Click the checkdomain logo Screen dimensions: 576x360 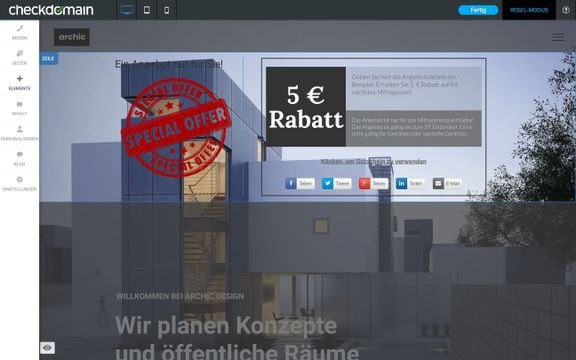[x=51, y=10]
